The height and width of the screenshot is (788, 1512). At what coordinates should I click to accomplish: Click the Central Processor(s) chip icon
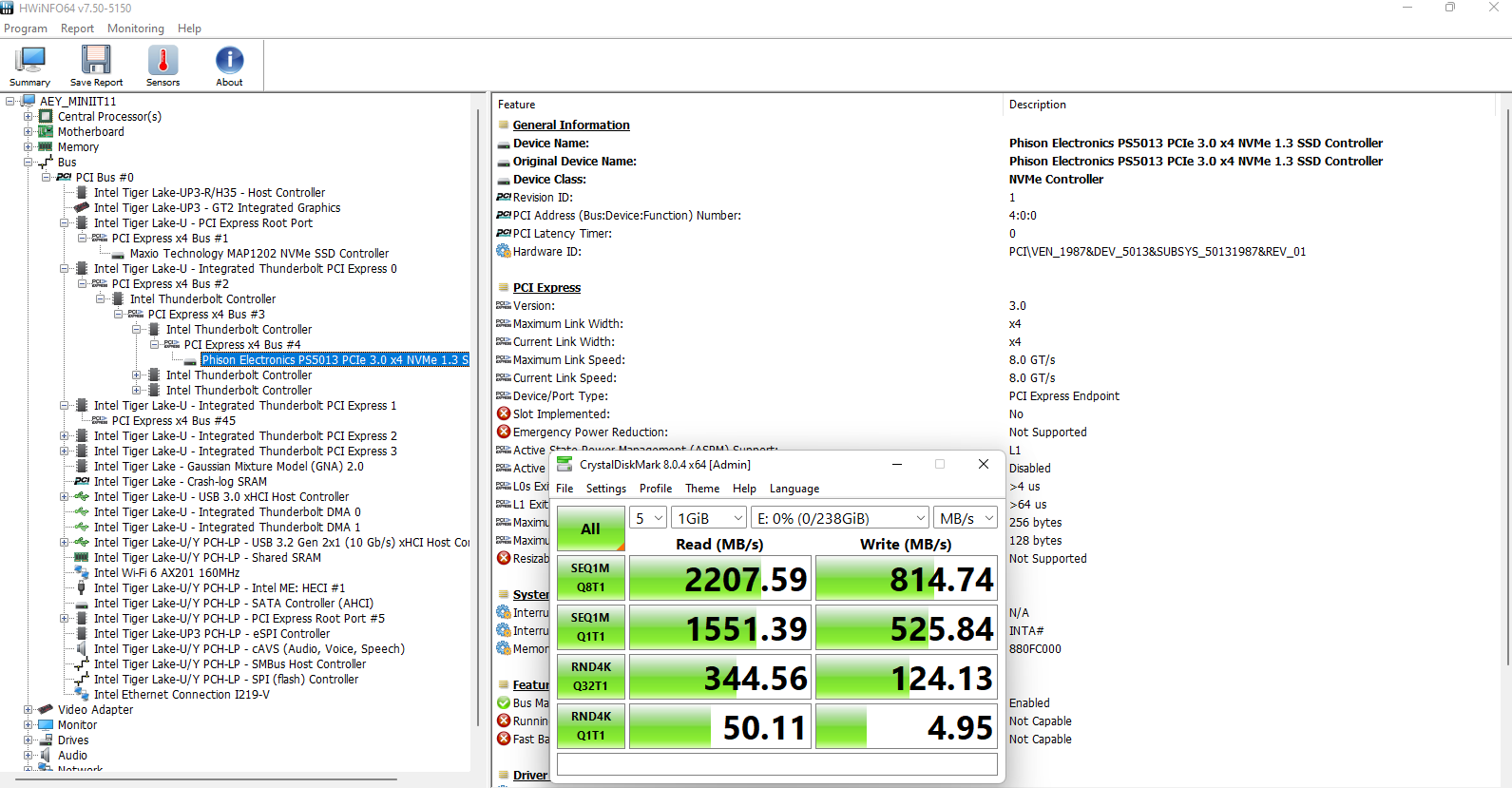(x=46, y=117)
